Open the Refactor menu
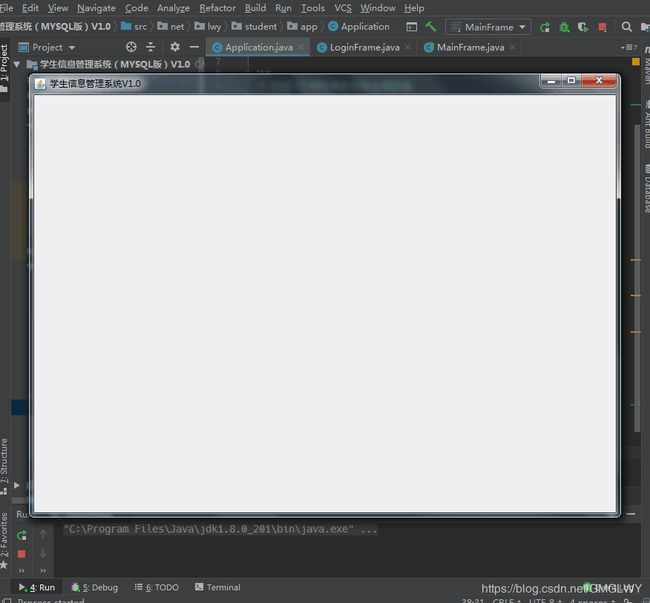Image resolution: width=650 pixels, height=603 pixels. coord(217,8)
